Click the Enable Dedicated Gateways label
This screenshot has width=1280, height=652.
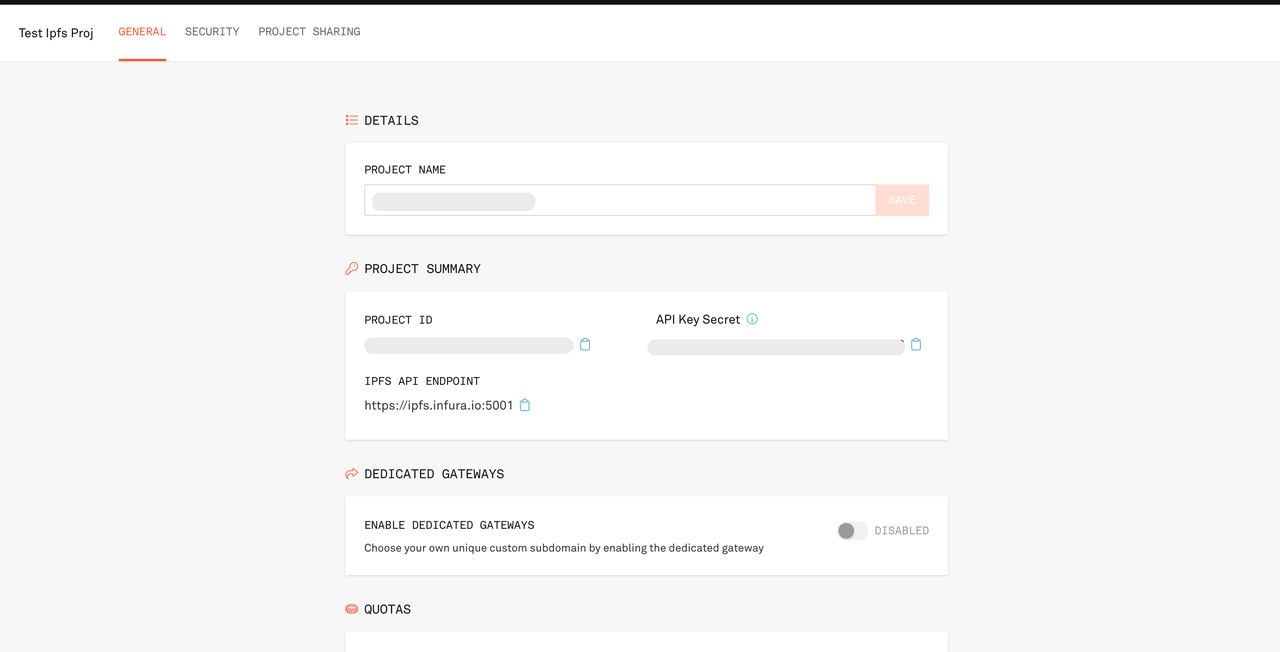pyautogui.click(x=449, y=525)
